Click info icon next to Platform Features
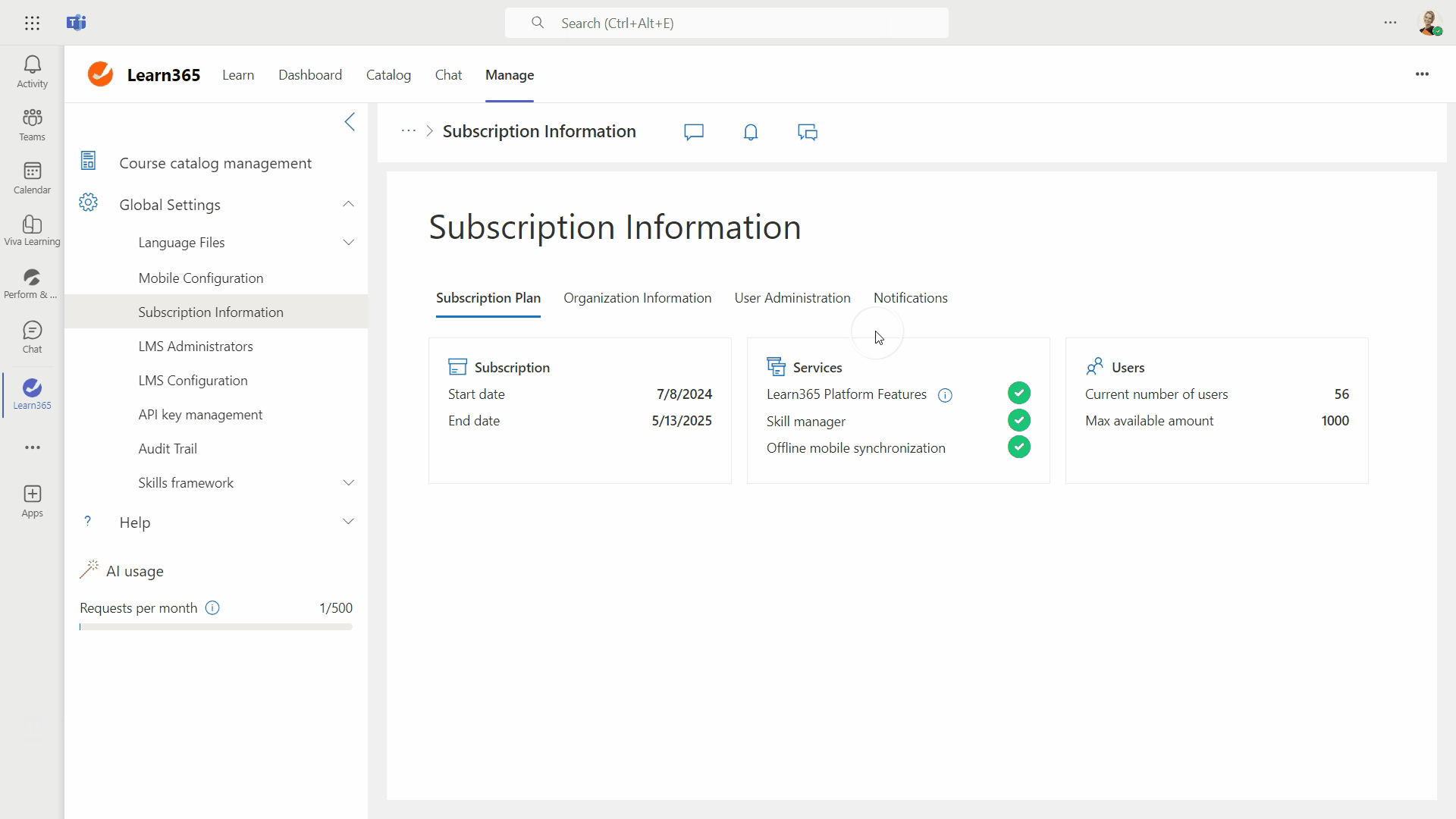1456x819 pixels. [x=945, y=395]
